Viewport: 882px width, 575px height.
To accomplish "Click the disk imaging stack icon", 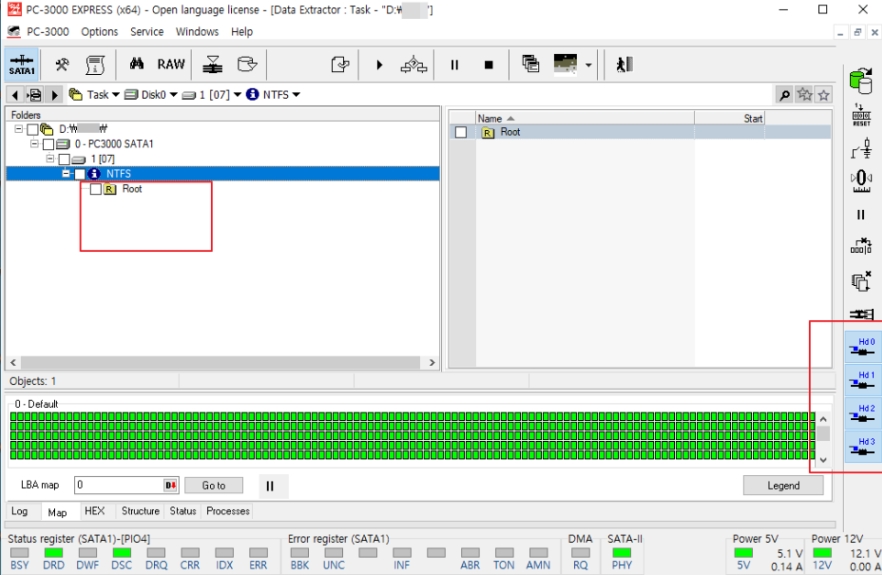I will pos(212,65).
